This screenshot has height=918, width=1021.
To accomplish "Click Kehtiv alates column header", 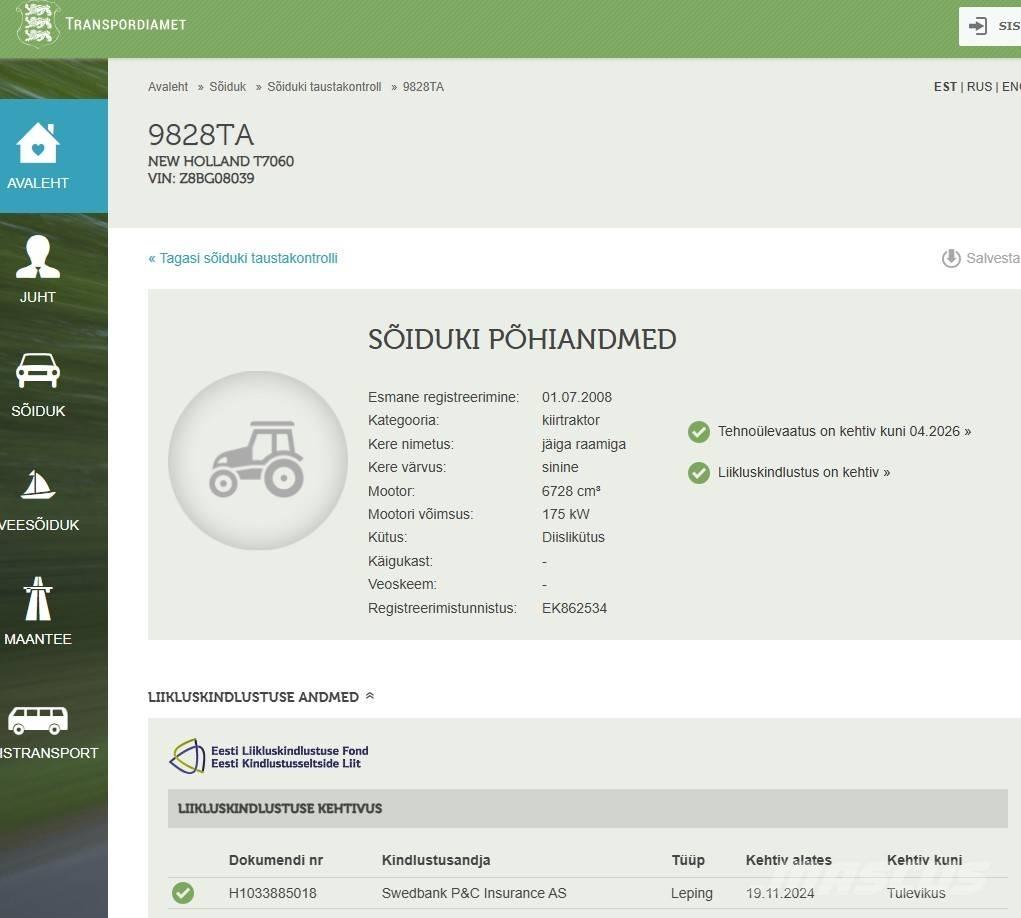I will pyautogui.click(x=789, y=861).
